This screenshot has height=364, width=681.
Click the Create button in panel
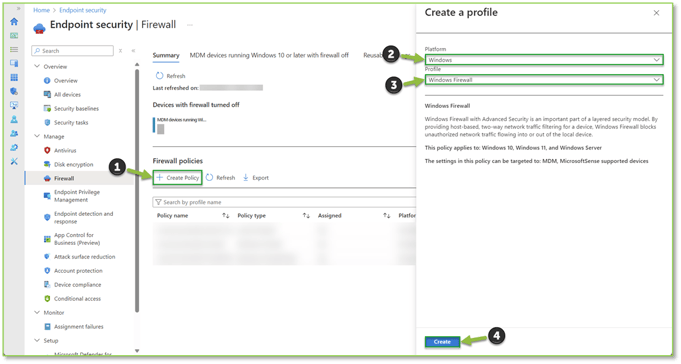pos(442,342)
